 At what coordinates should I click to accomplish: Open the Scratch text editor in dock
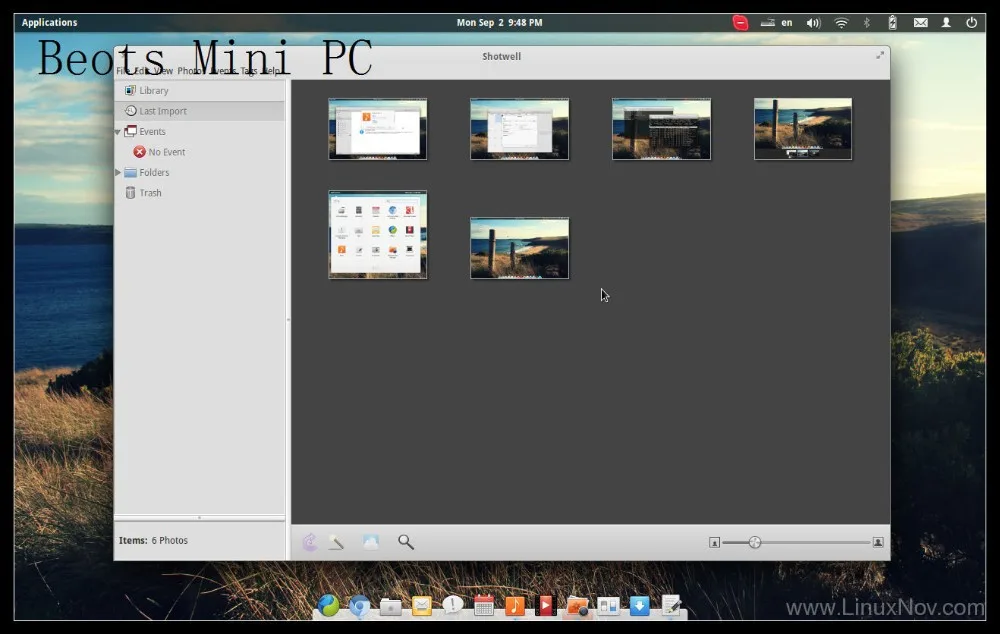(671, 605)
